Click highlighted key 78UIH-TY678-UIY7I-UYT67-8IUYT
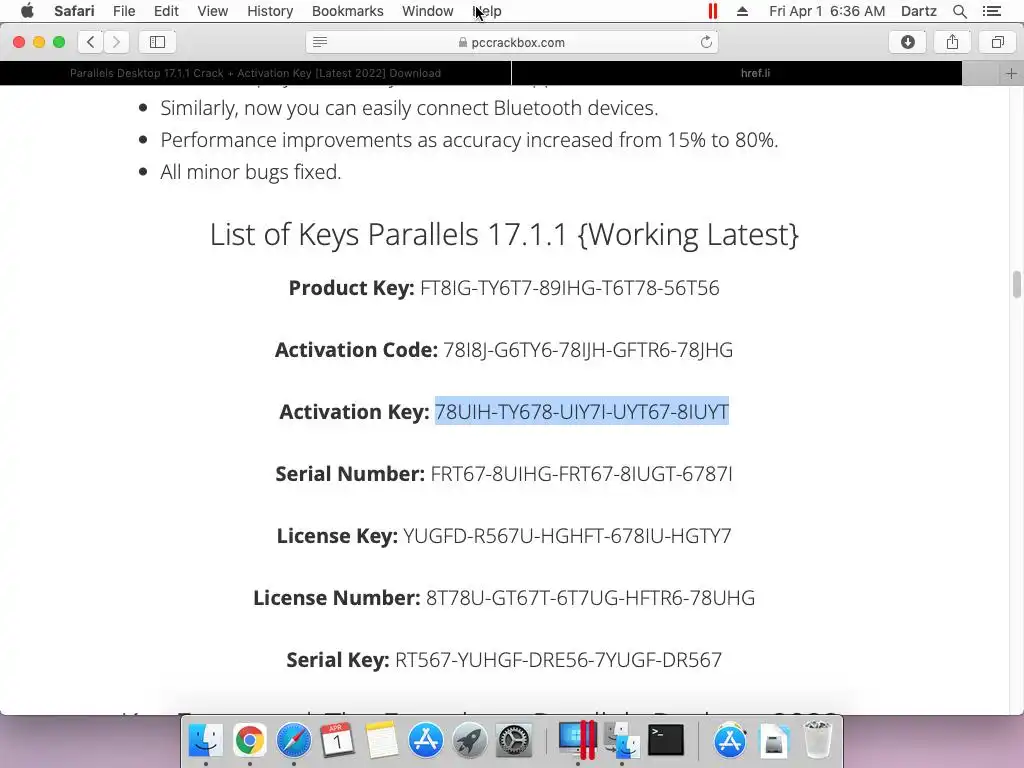The height and width of the screenshot is (768, 1024). click(x=581, y=411)
